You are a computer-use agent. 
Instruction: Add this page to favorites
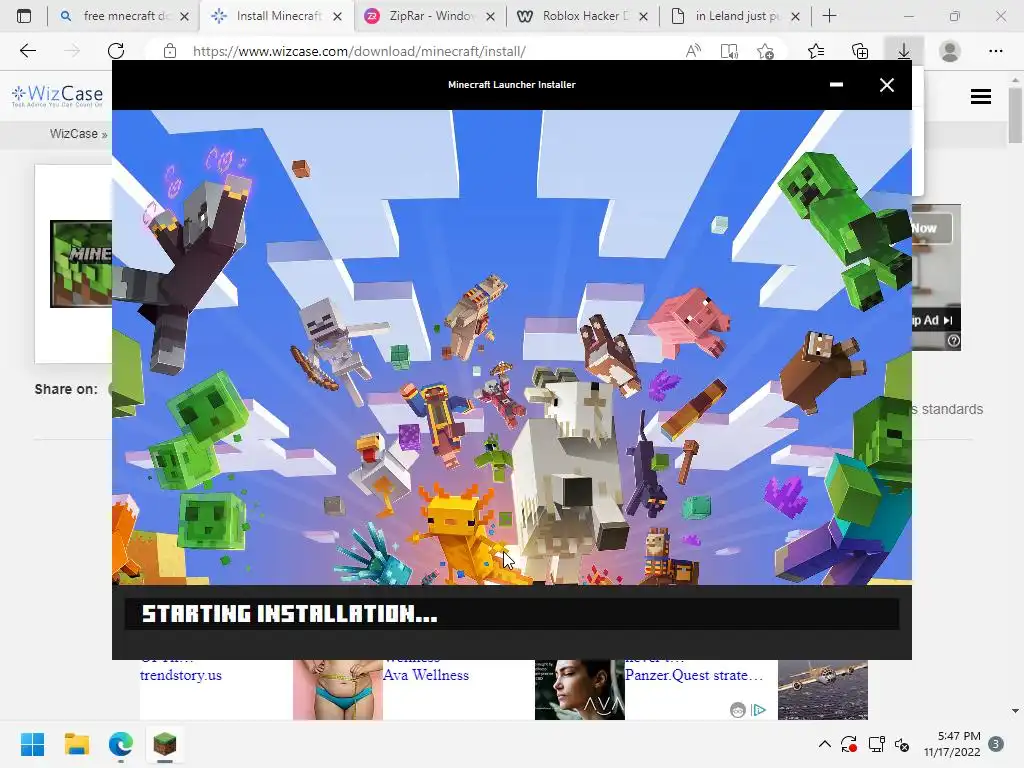coord(765,51)
